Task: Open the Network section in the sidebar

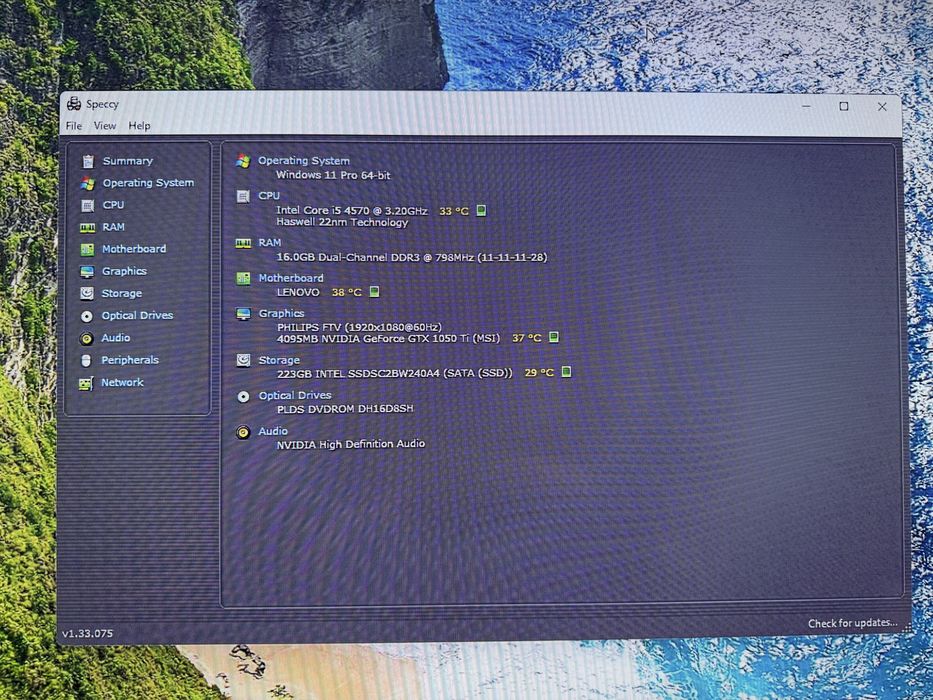Action: 122,382
